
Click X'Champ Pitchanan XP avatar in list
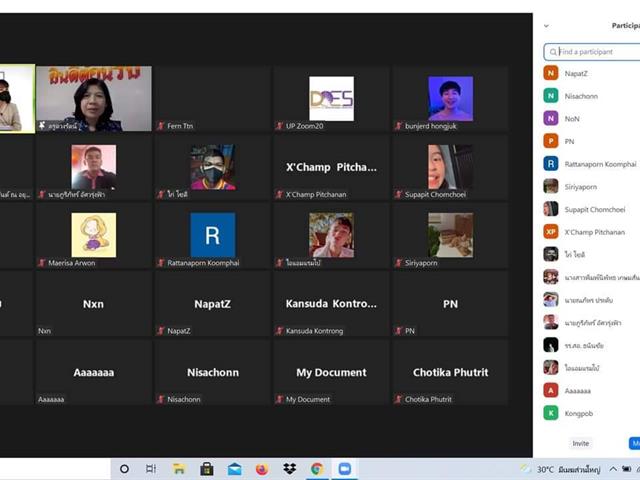[551, 232]
